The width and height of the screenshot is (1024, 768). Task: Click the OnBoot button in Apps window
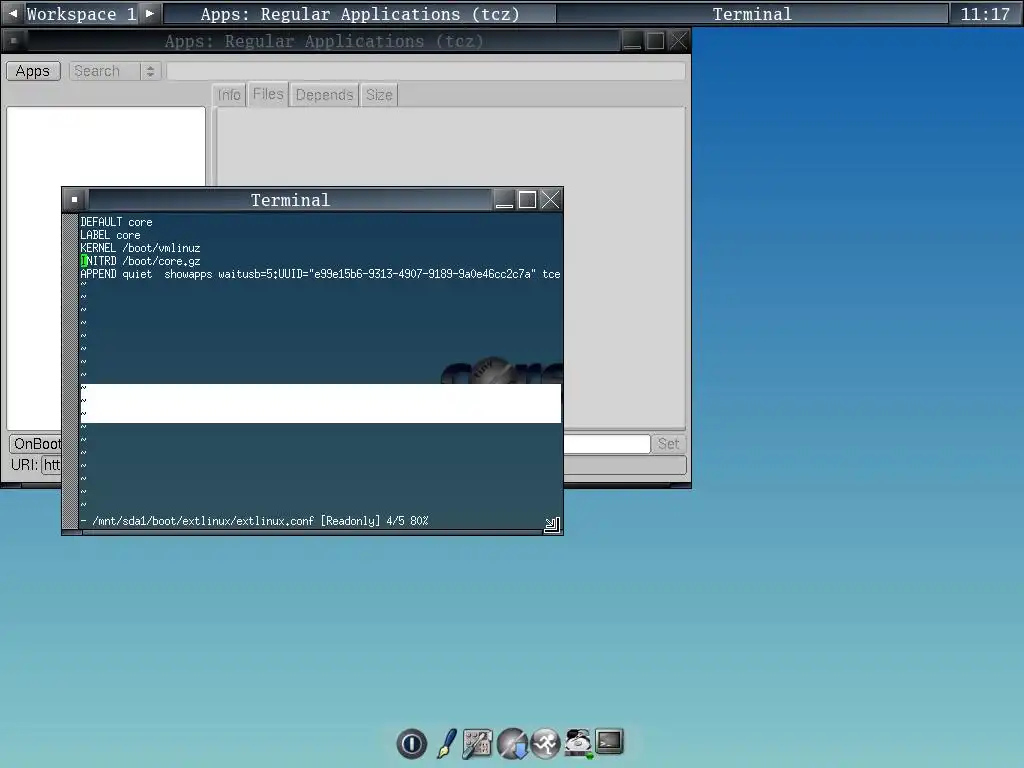coord(36,444)
